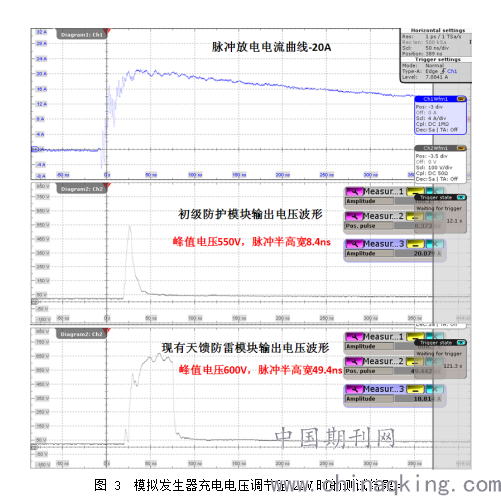Minimize Measur...3 result box in middle diagram
The height and width of the screenshot is (496, 501).
415,244
